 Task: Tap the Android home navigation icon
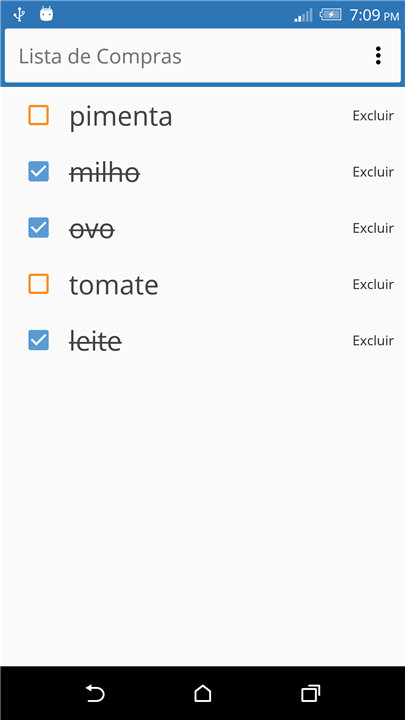tap(202, 693)
